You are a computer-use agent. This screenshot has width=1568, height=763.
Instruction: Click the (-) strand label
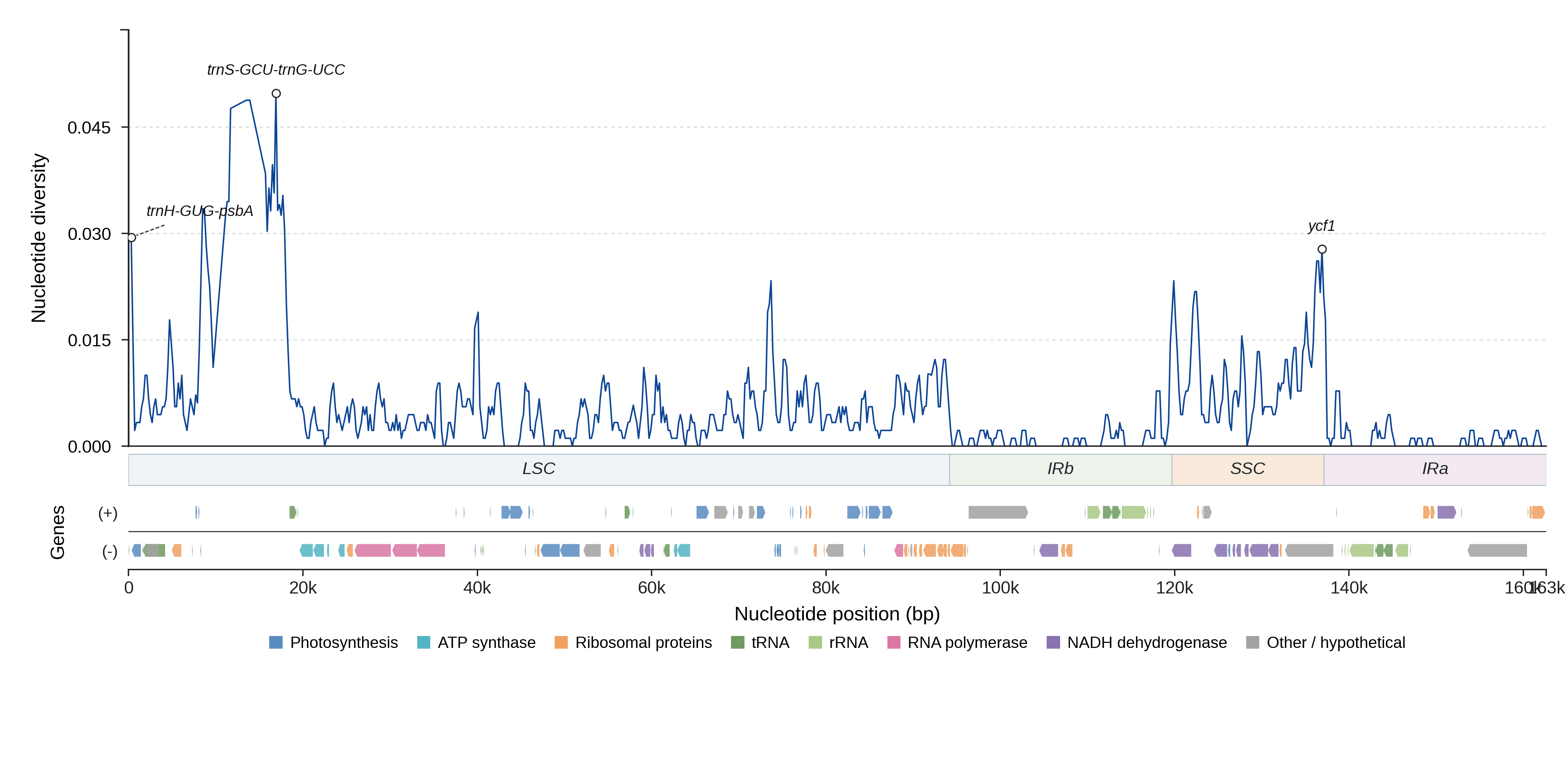pyautogui.click(x=110, y=551)
